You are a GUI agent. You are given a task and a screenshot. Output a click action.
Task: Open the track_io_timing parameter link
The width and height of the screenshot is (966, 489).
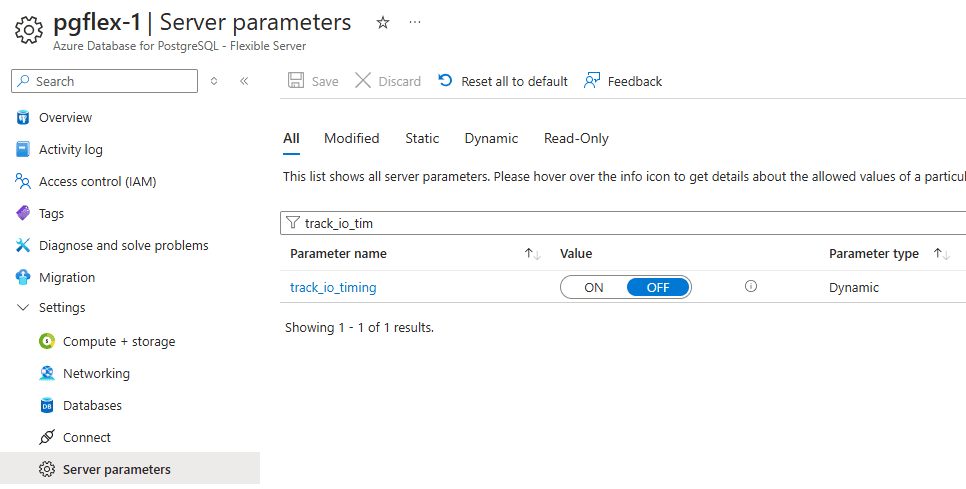333,288
